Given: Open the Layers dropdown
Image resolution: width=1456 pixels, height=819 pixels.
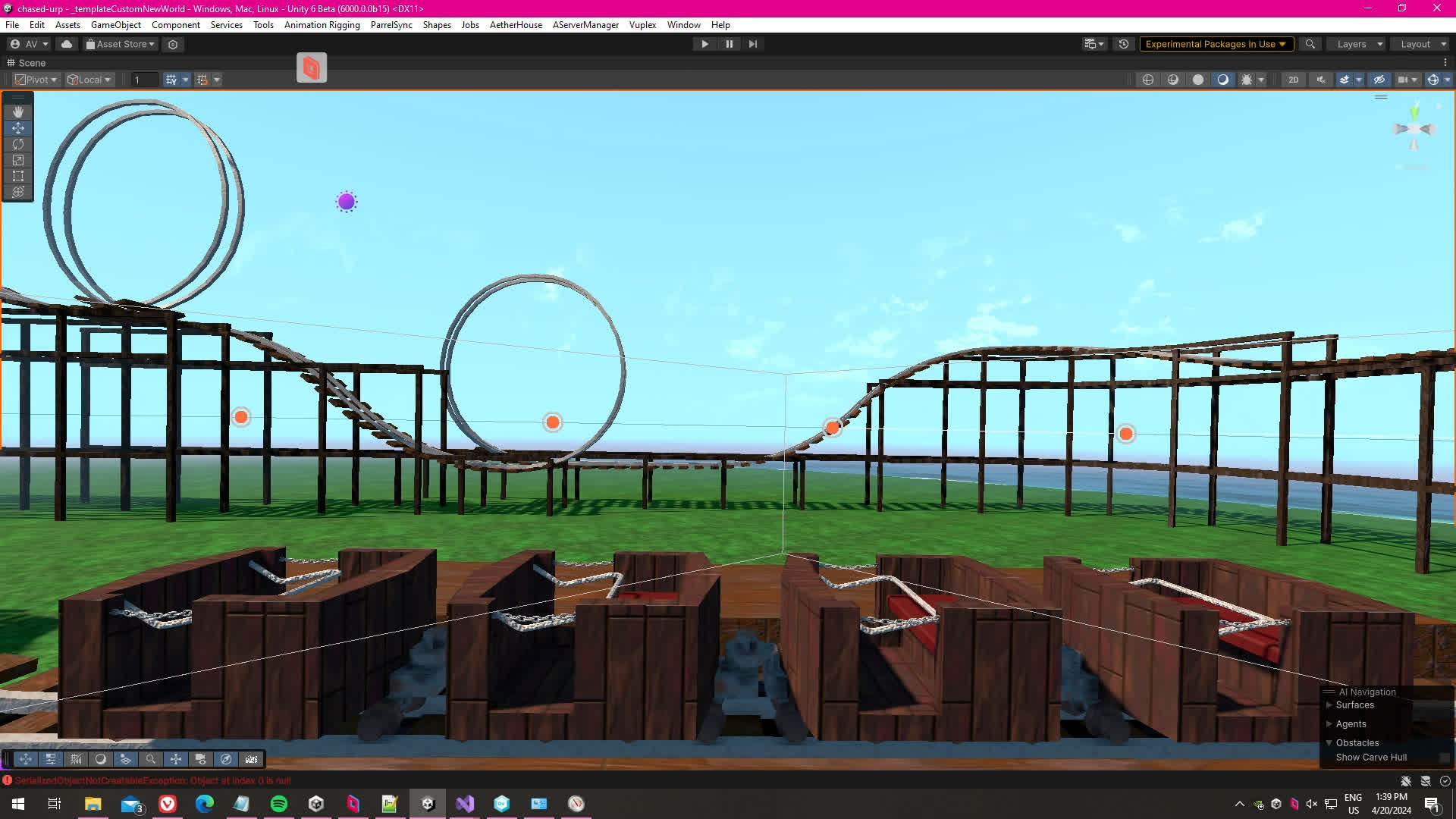Looking at the screenshot, I should pos(1359,44).
